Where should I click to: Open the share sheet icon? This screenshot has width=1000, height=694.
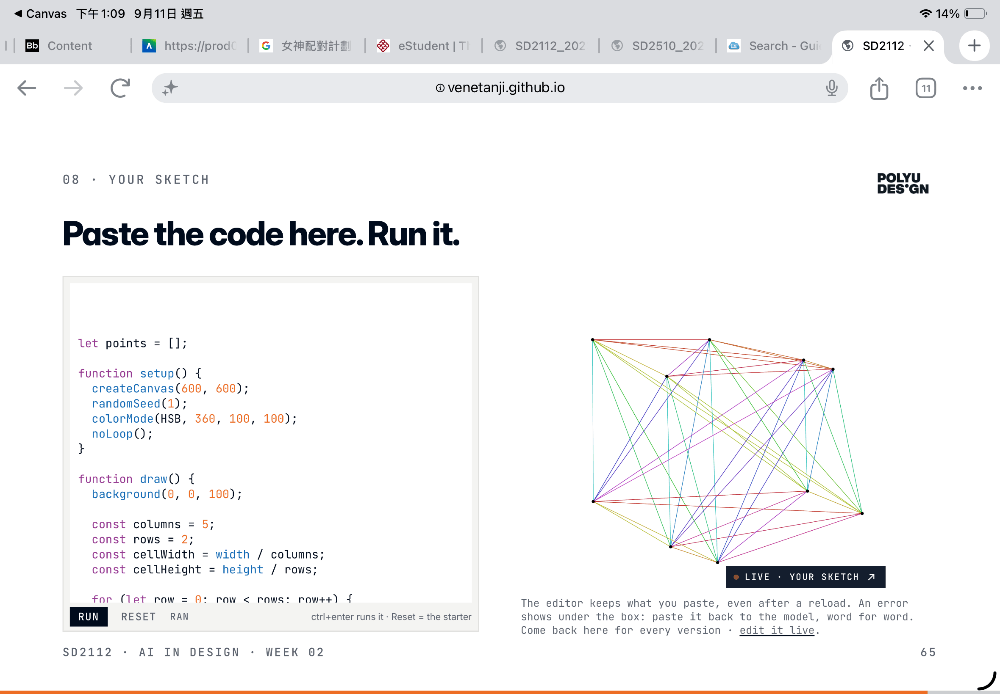[879, 88]
